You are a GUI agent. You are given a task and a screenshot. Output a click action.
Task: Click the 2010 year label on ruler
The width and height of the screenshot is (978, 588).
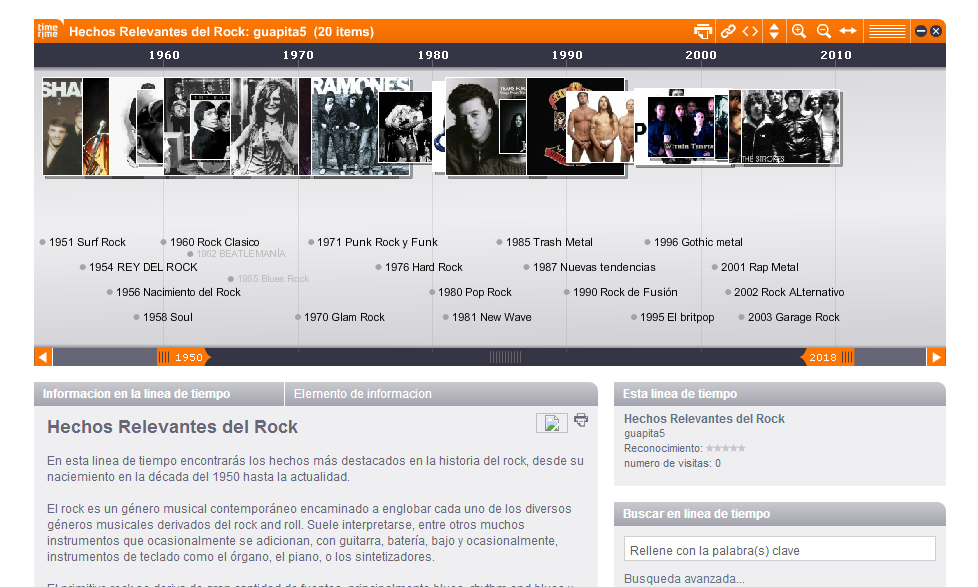tap(836, 55)
